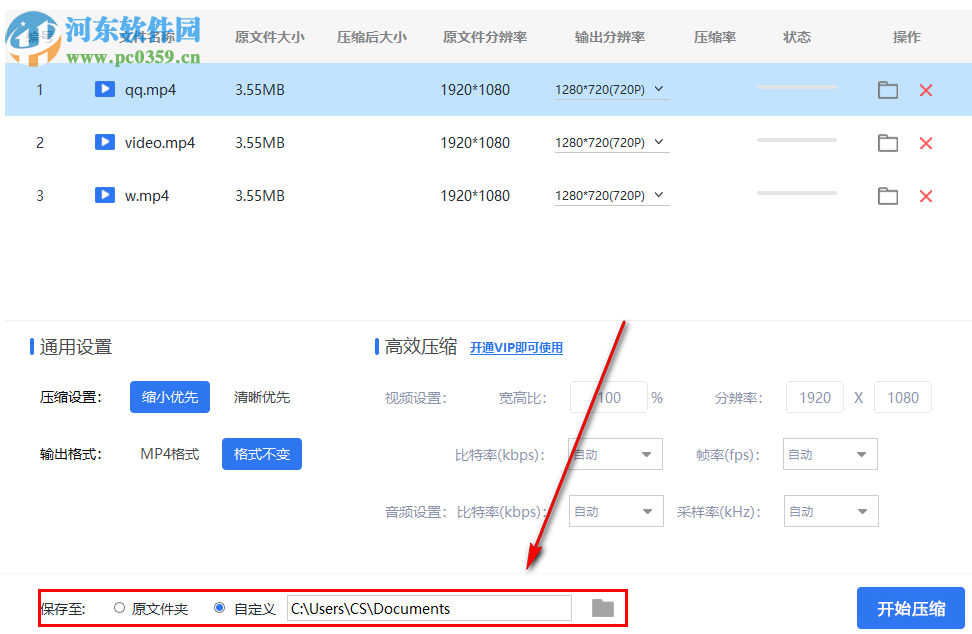The width and height of the screenshot is (972, 634).
Task: Open the output resolution dropdown for qq.mp4
Action: (610, 89)
